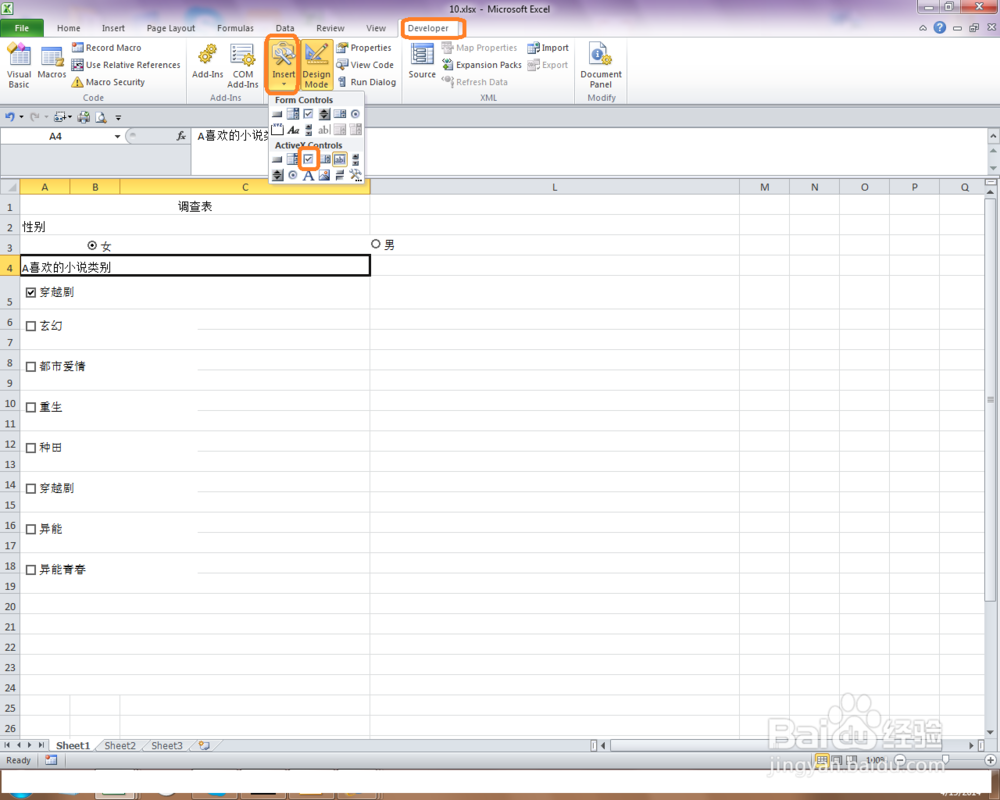Switch to the Home tab
Screen dimensions: 1000x800
(x=68, y=28)
